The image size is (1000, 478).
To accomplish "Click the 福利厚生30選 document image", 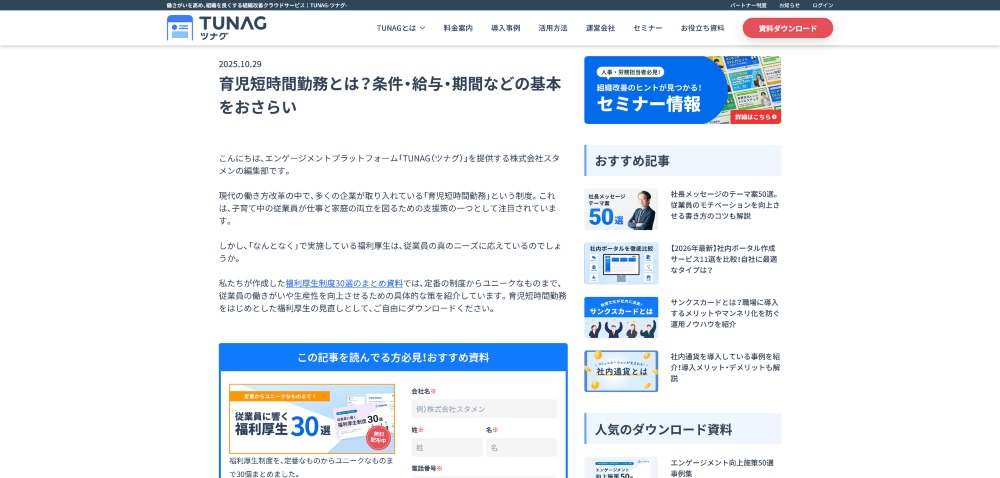I will pyautogui.click(x=312, y=419).
